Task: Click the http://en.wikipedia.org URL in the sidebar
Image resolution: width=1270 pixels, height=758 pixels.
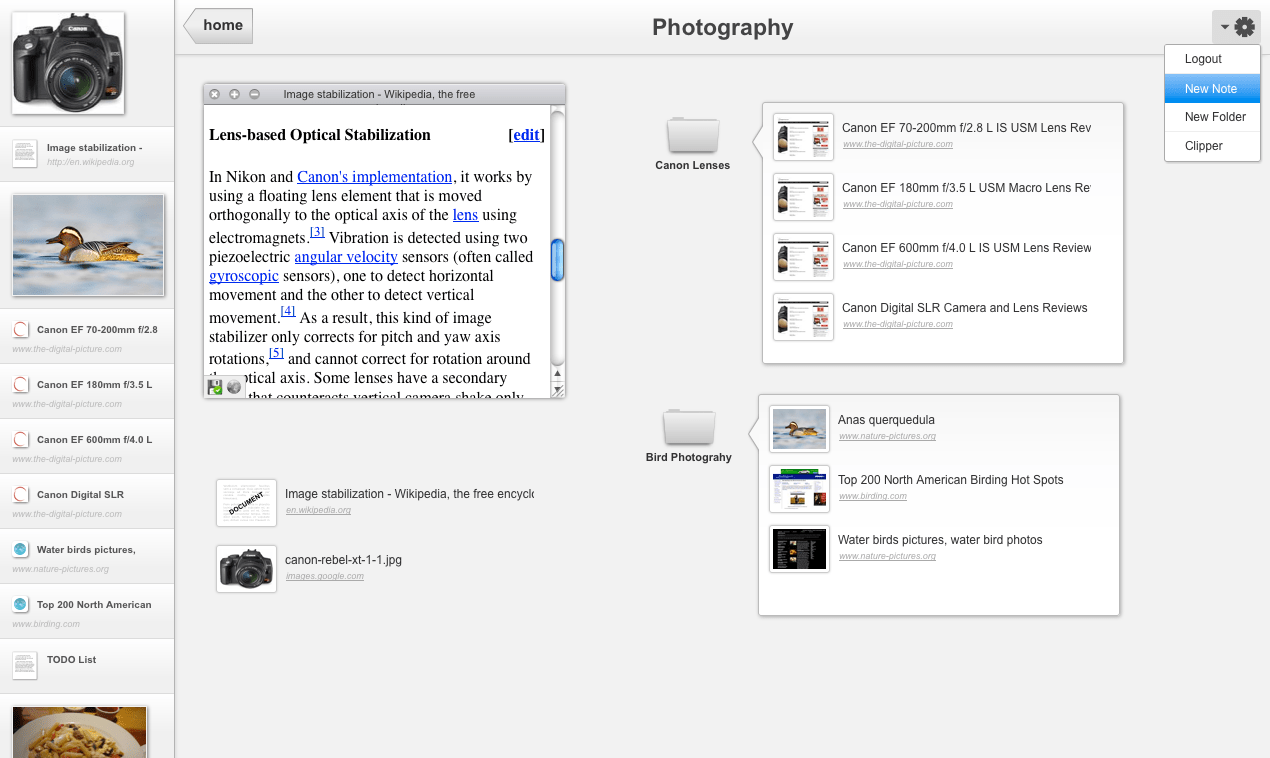Action: click(x=90, y=162)
